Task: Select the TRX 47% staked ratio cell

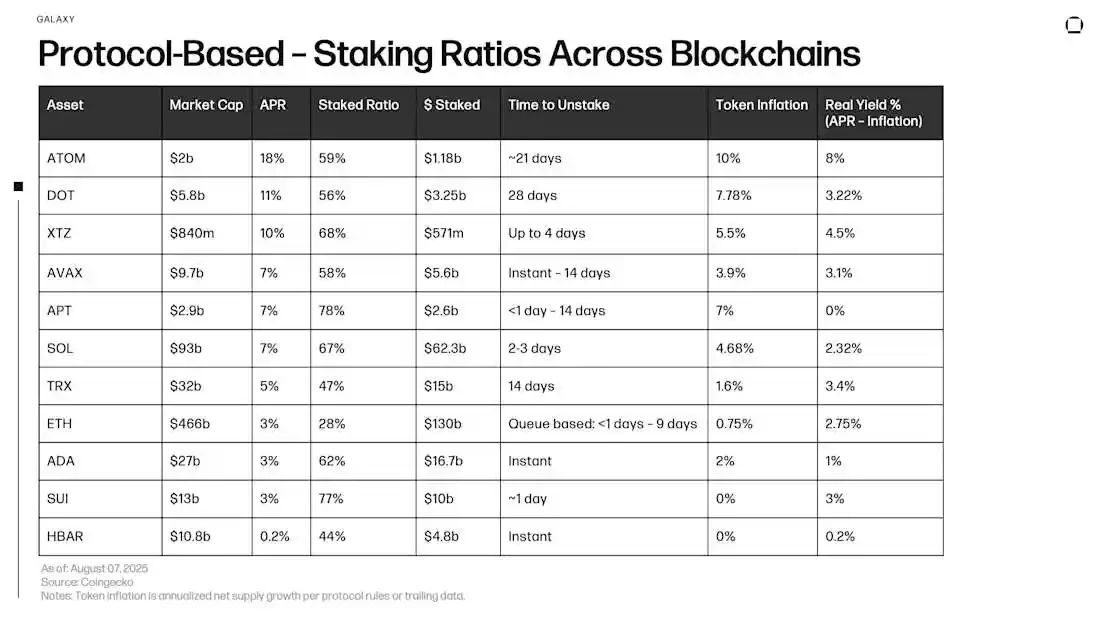Action: click(331, 386)
